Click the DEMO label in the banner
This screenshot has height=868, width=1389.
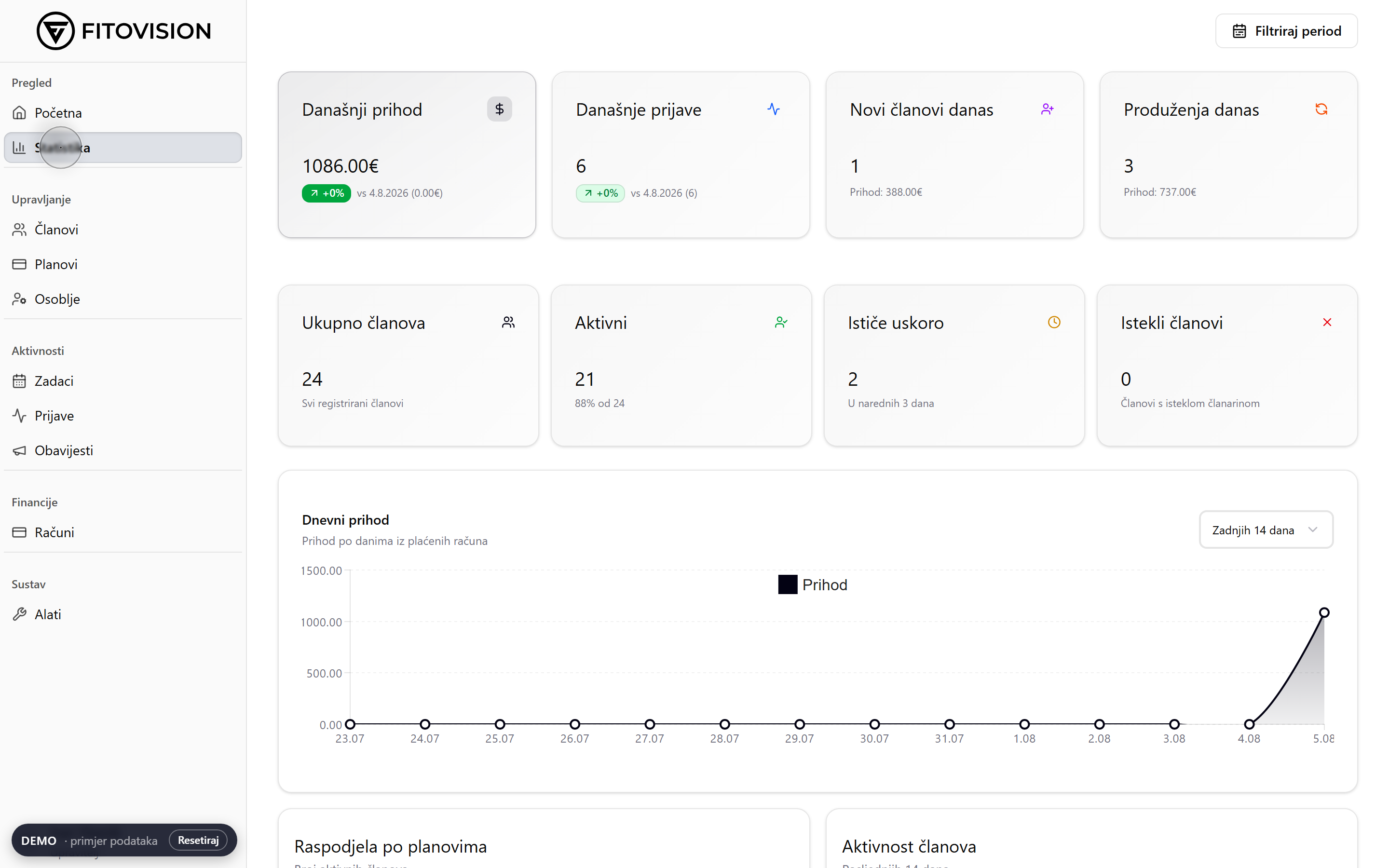pos(39,841)
